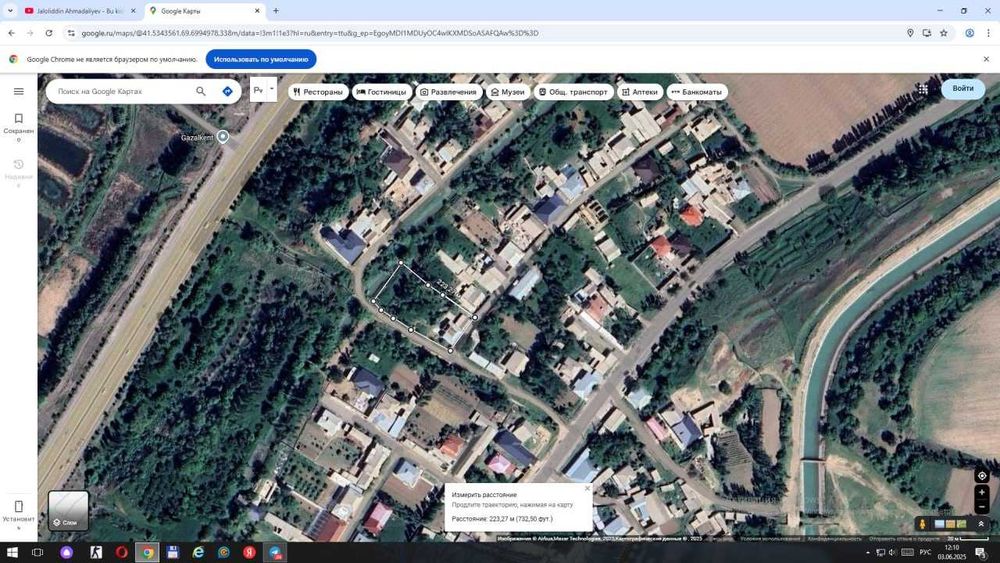Close the Google Карты tab
Screen dimensions: 1000x563
pyautogui.click(x=257, y=11)
